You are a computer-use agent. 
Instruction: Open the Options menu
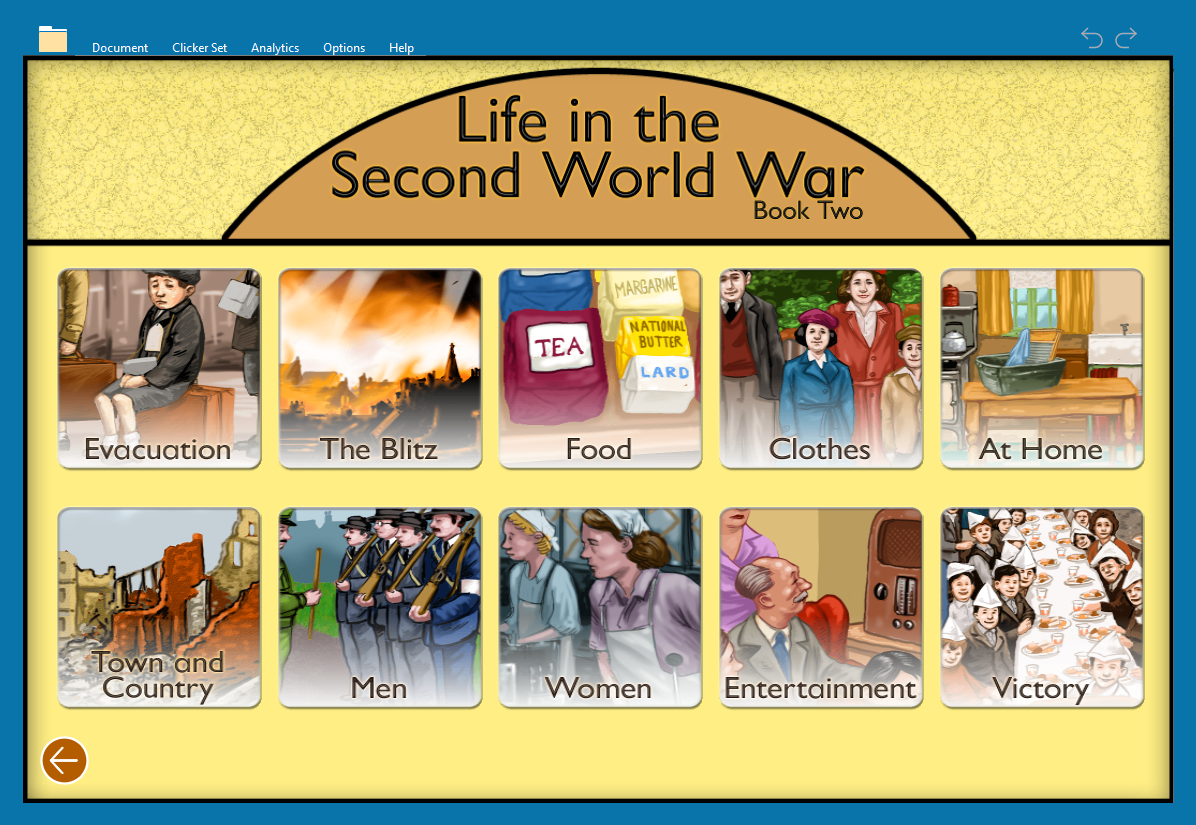click(x=344, y=48)
